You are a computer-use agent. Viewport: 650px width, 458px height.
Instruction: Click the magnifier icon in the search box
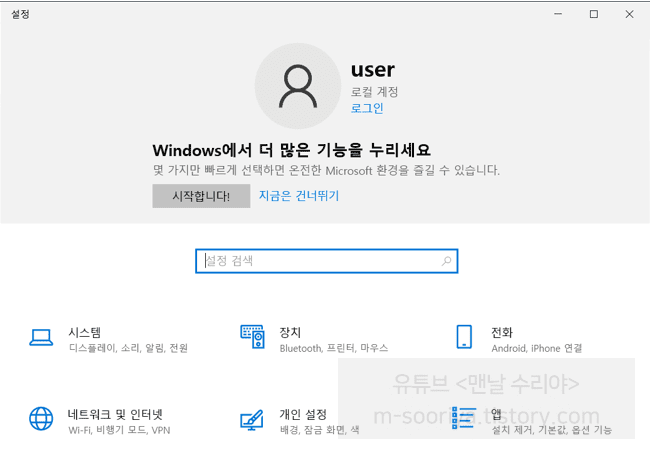[446, 261]
